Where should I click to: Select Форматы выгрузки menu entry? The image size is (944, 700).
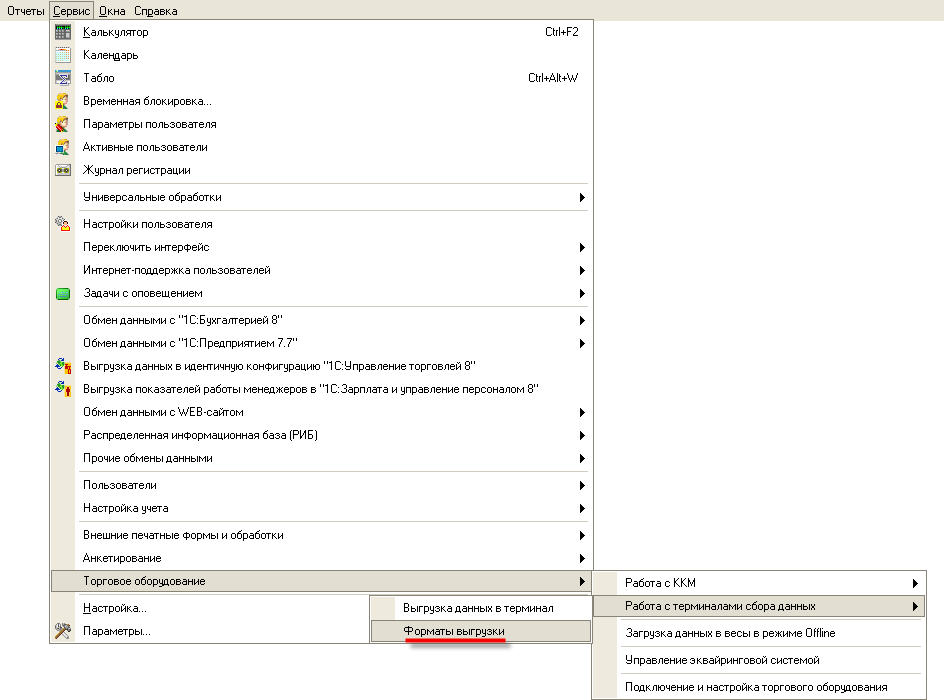tap(454, 632)
